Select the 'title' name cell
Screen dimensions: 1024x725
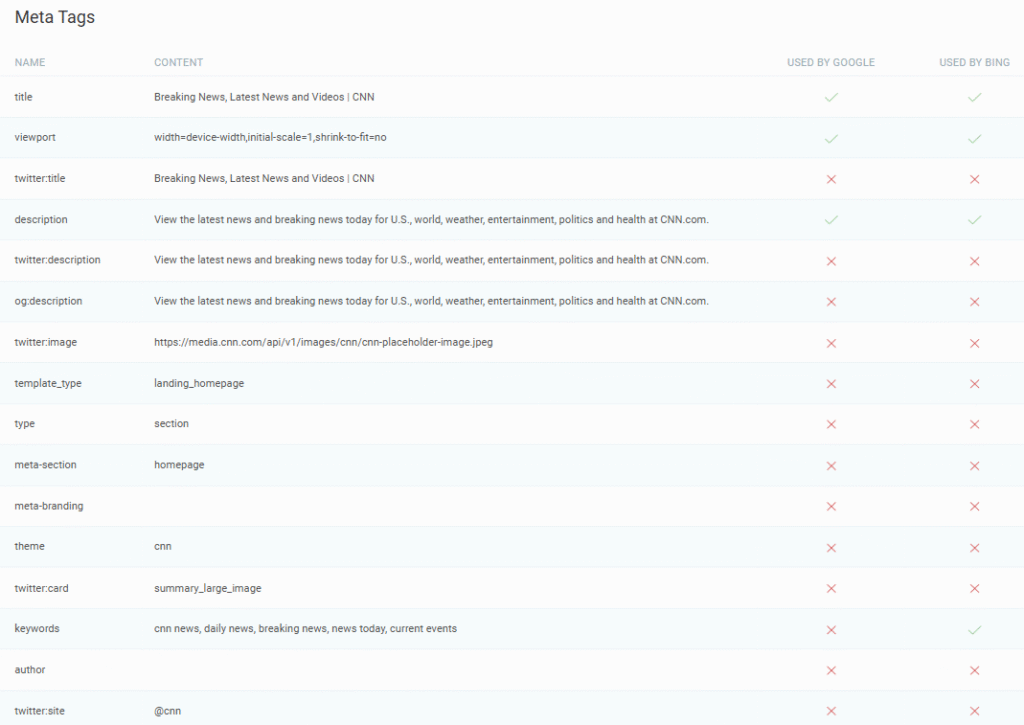click(24, 97)
